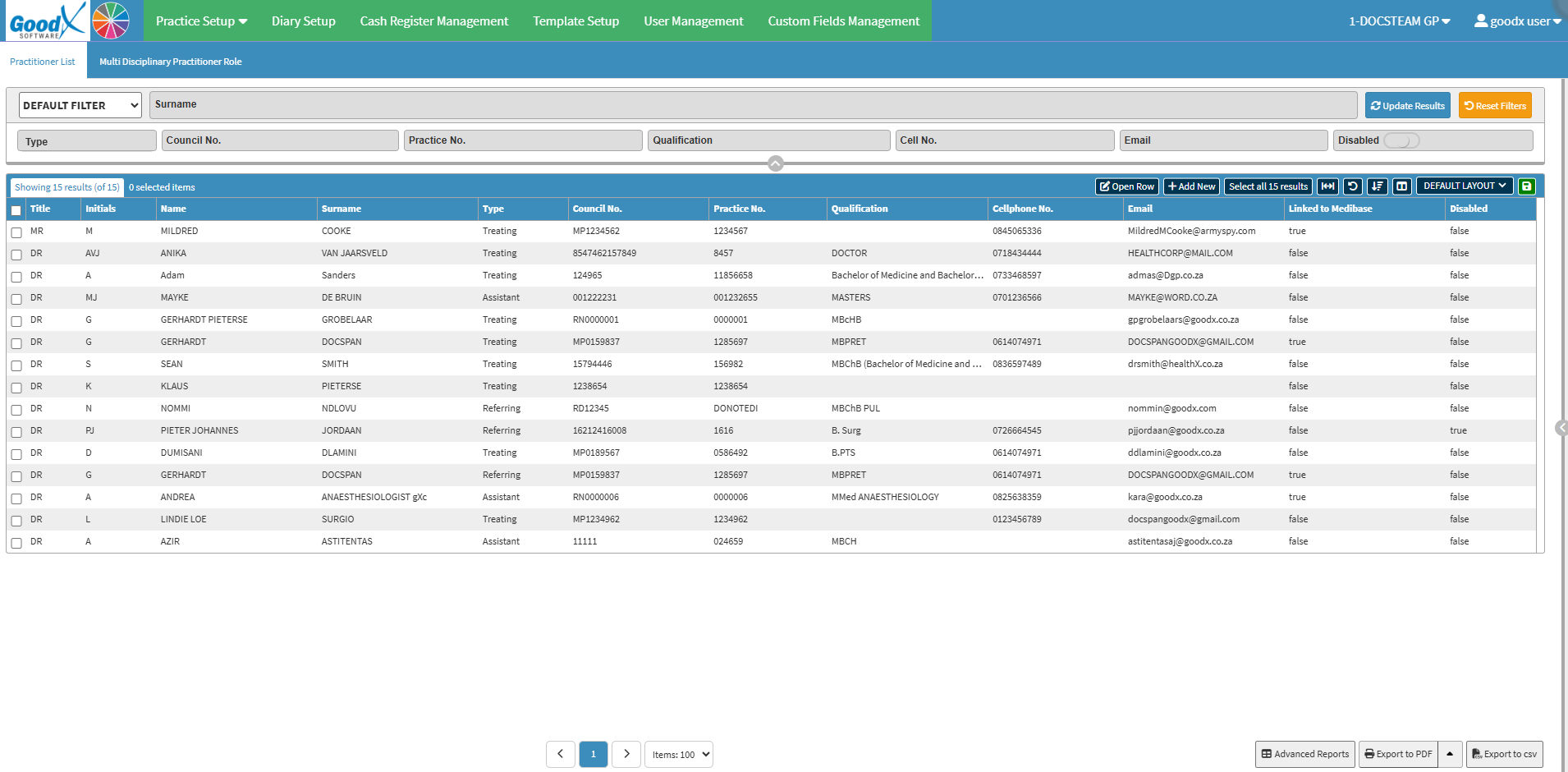Click the fit column widths icon

pos(1327,186)
